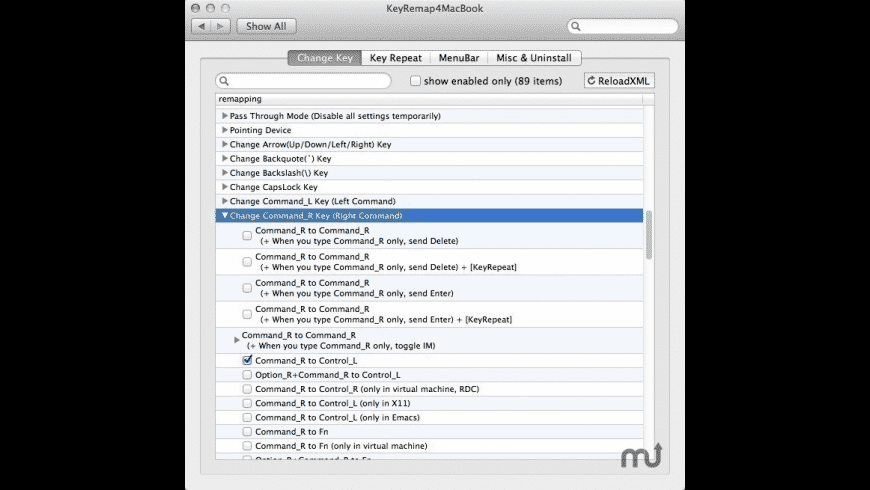Check Option_R+Command_R to Control_L

pos(247,375)
